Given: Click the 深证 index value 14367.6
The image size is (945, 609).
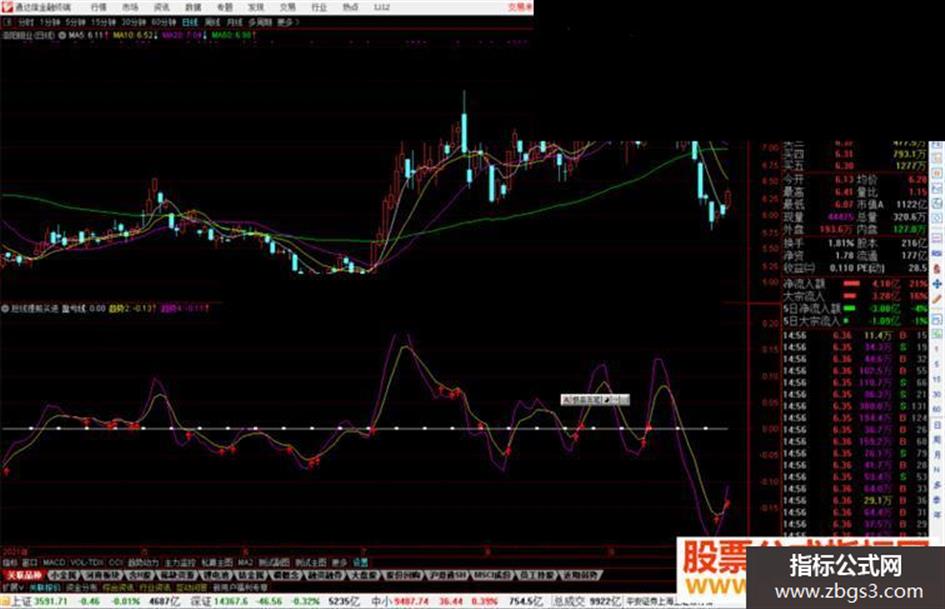Looking at the screenshot, I should [x=233, y=601].
